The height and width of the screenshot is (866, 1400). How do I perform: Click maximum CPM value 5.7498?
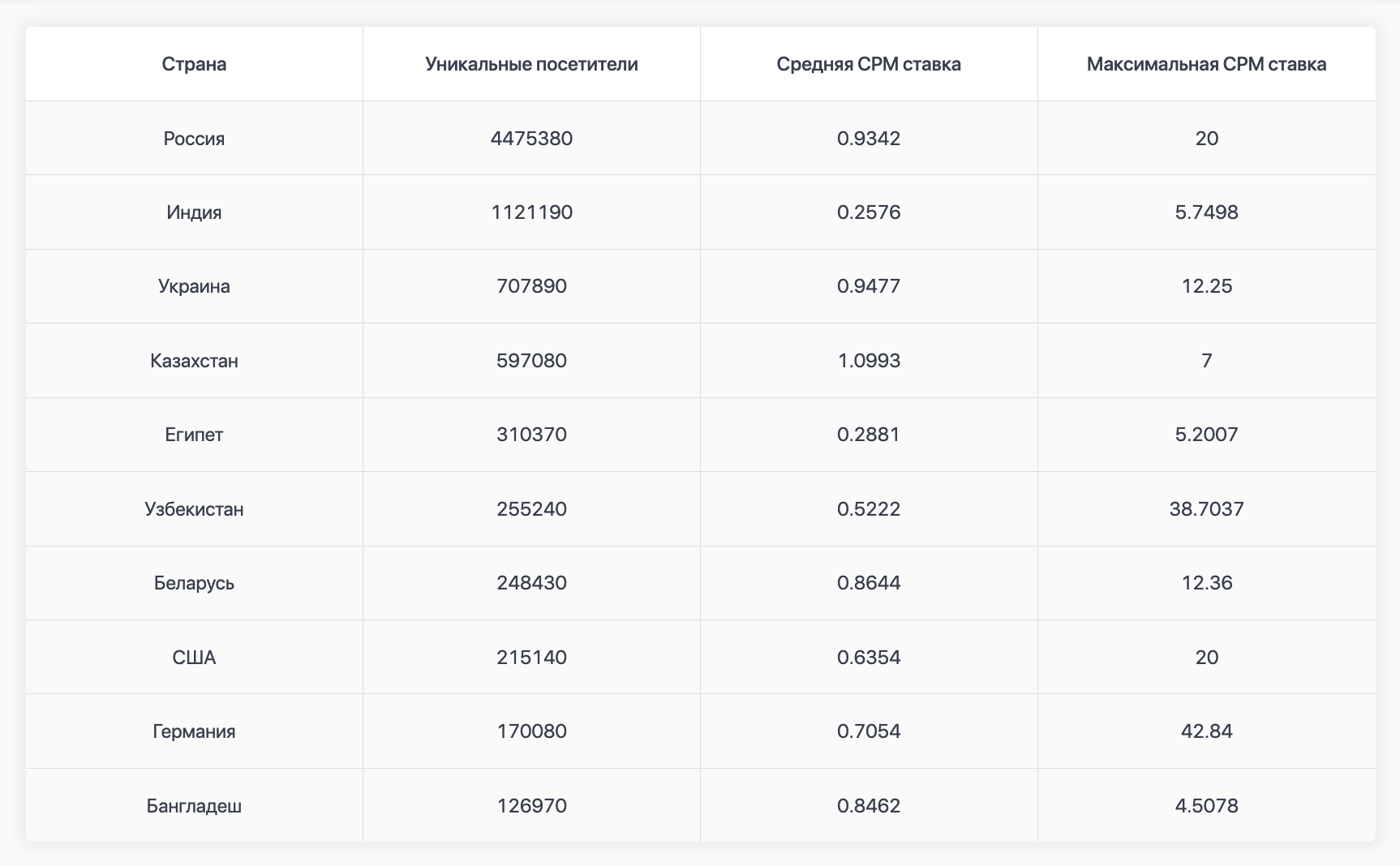click(1206, 212)
